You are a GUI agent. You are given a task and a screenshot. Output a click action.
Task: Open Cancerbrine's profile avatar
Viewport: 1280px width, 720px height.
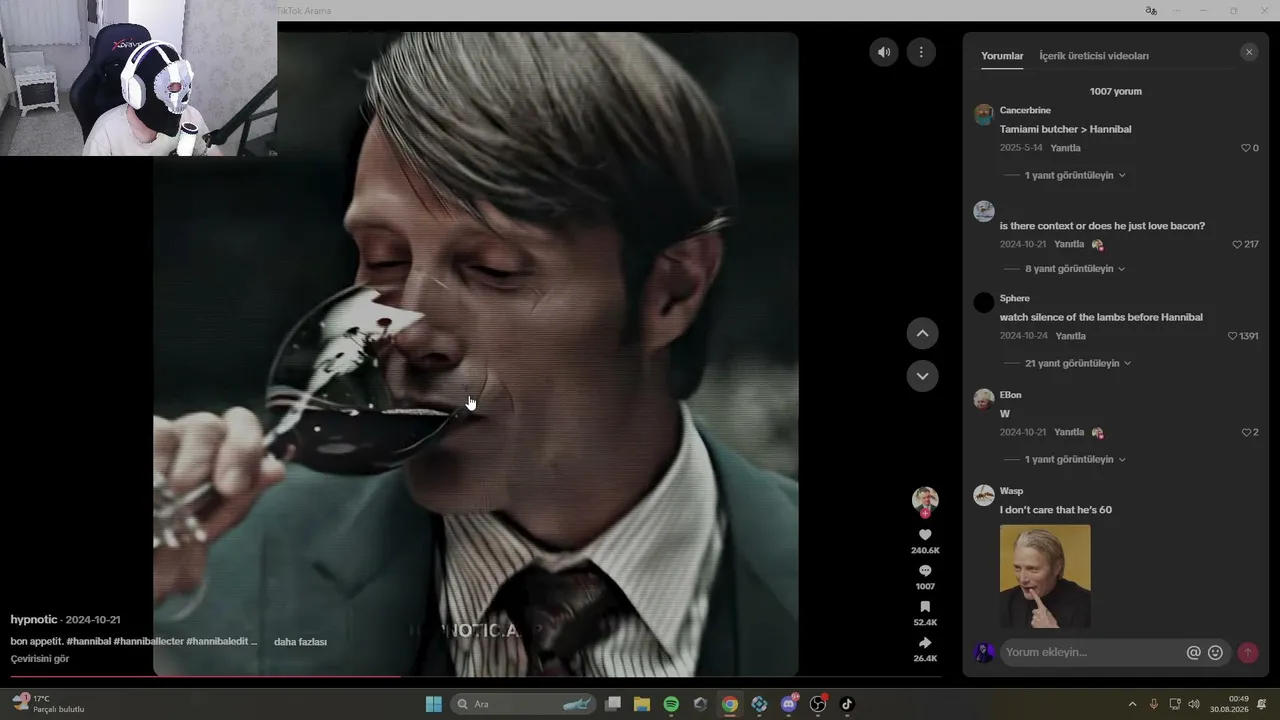(984, 114)
